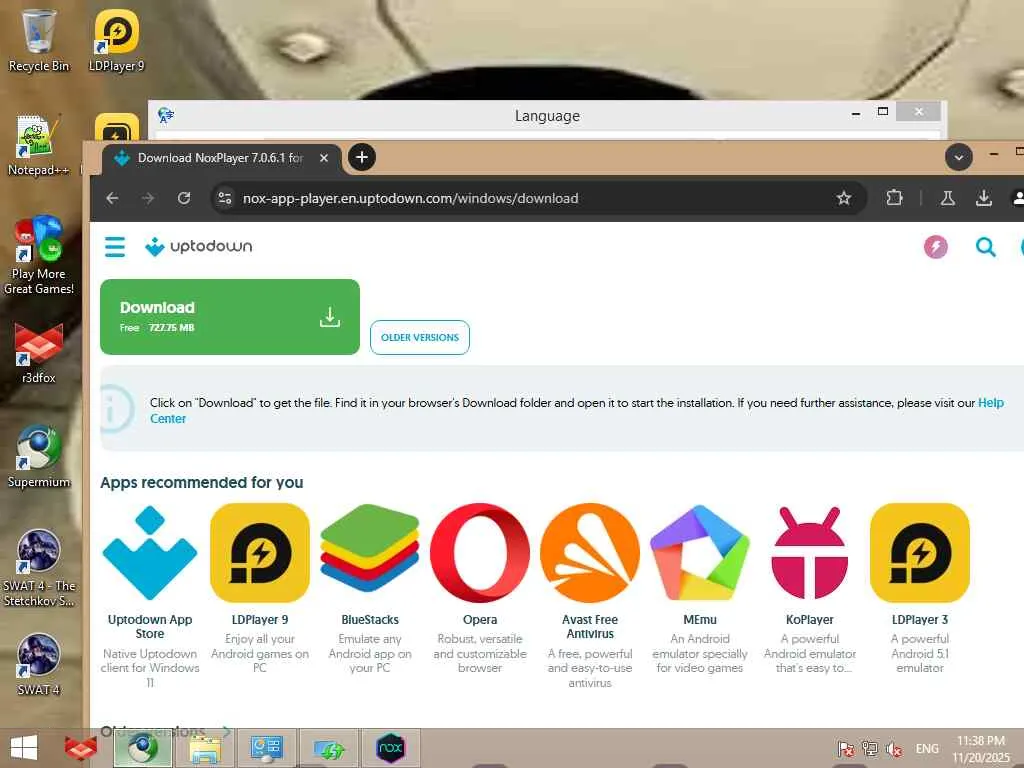
Task: Open the Windows Start button
Action: pos(24,748)
